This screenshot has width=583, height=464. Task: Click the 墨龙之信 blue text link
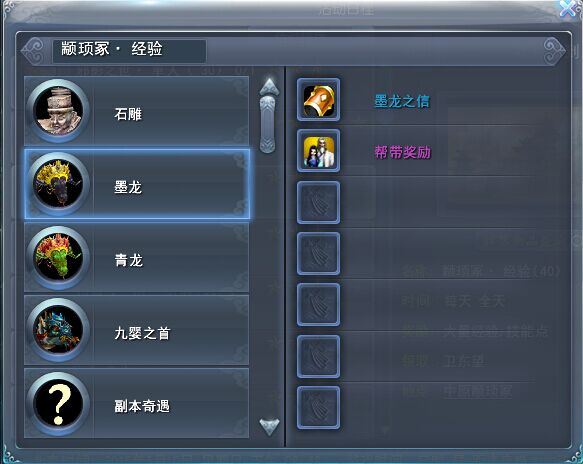point(402,101)
